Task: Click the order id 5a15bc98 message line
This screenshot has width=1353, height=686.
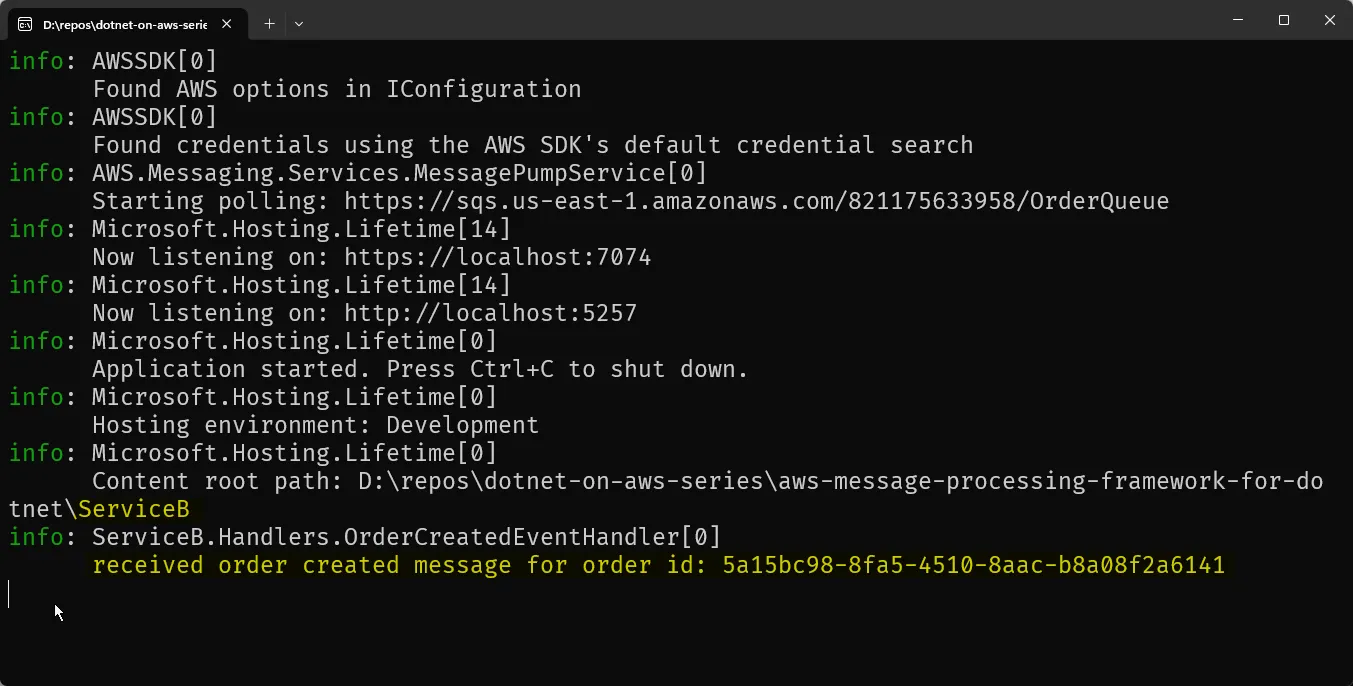Action: click(x=658, y=565)
